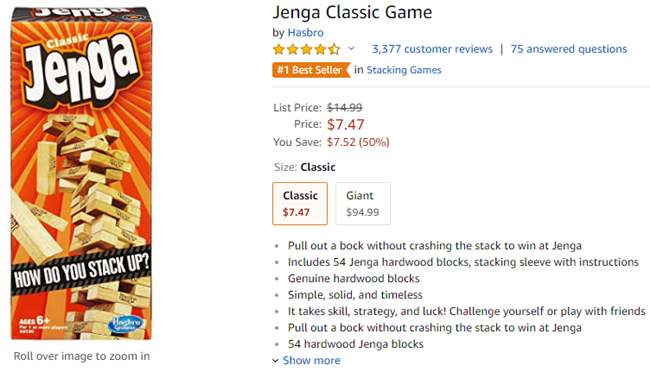Screen dimensions: 650x371
Task: Select the Classic size option
Action: [x=300, y=204]
